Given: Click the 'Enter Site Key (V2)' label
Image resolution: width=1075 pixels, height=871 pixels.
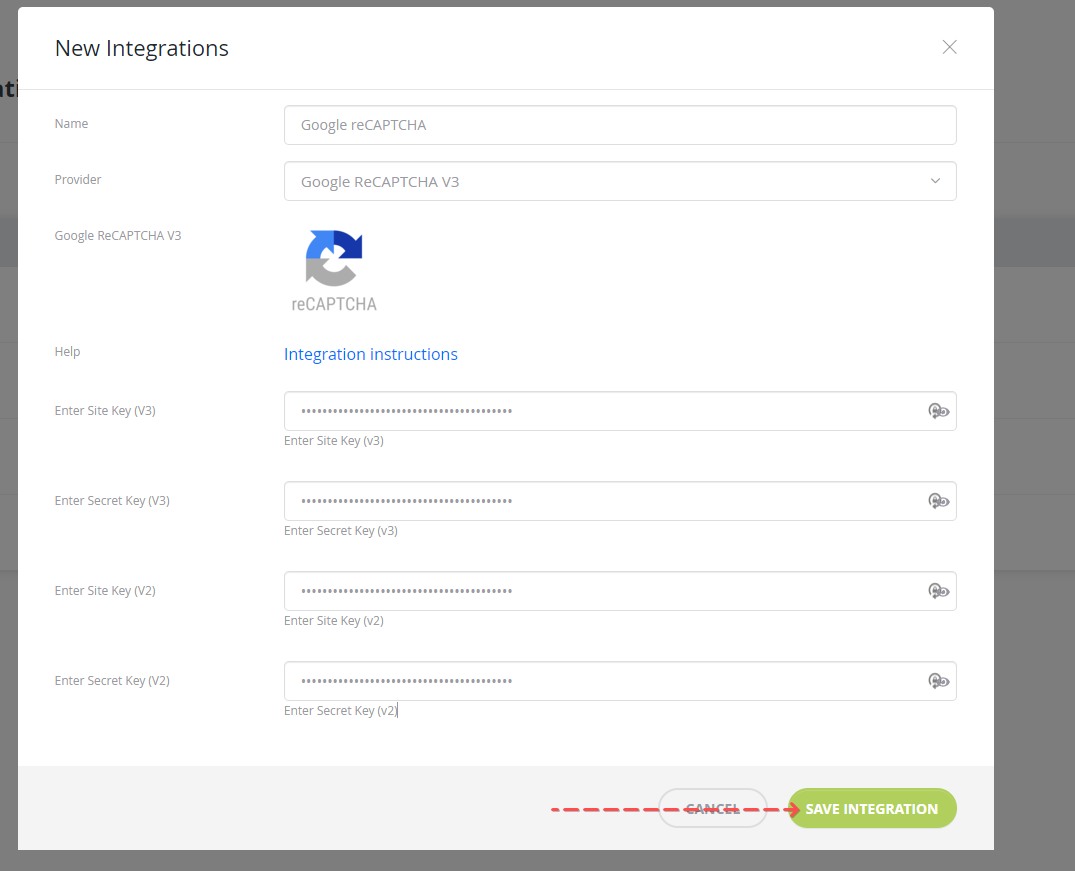Looking at the screenshot, I should (105, 590).
